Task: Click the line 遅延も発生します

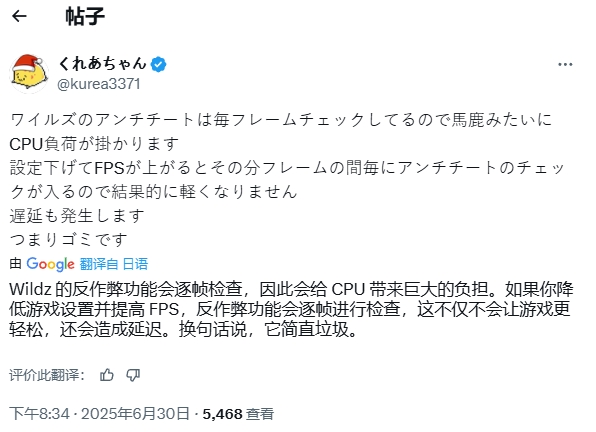Action: coord(77,215)
